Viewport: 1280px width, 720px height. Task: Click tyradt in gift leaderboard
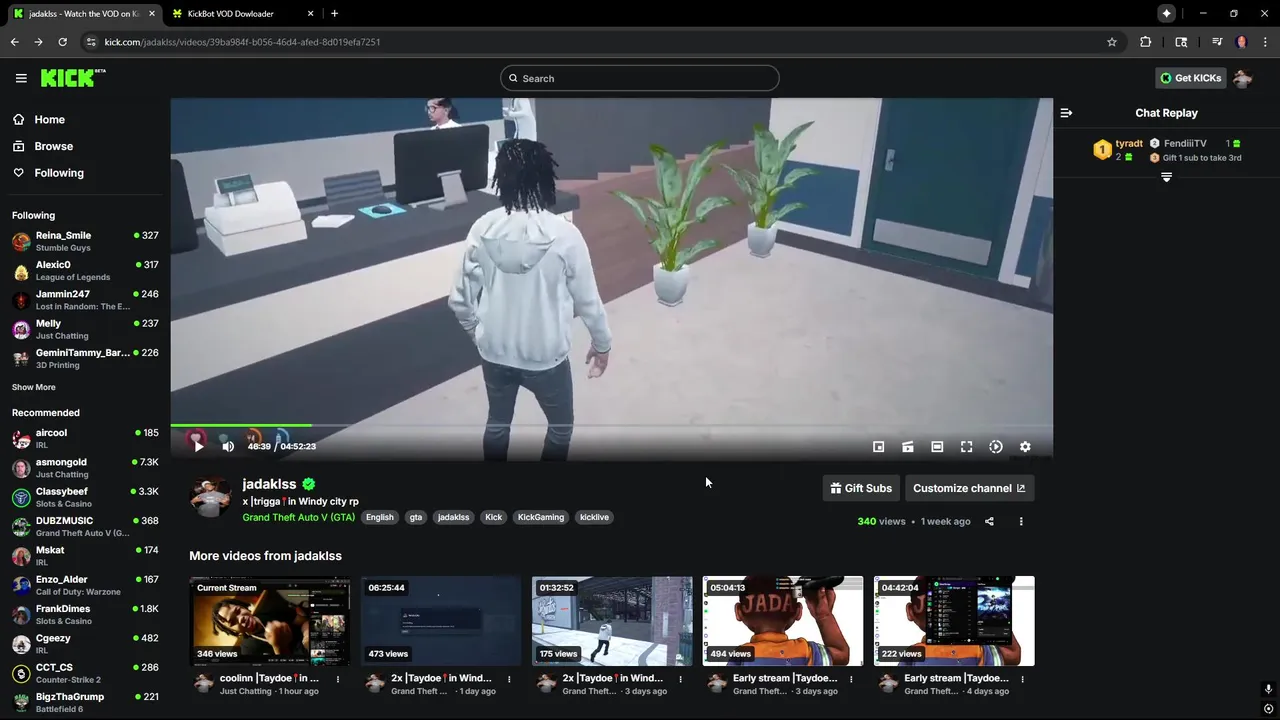click(x=1129, y=143)
